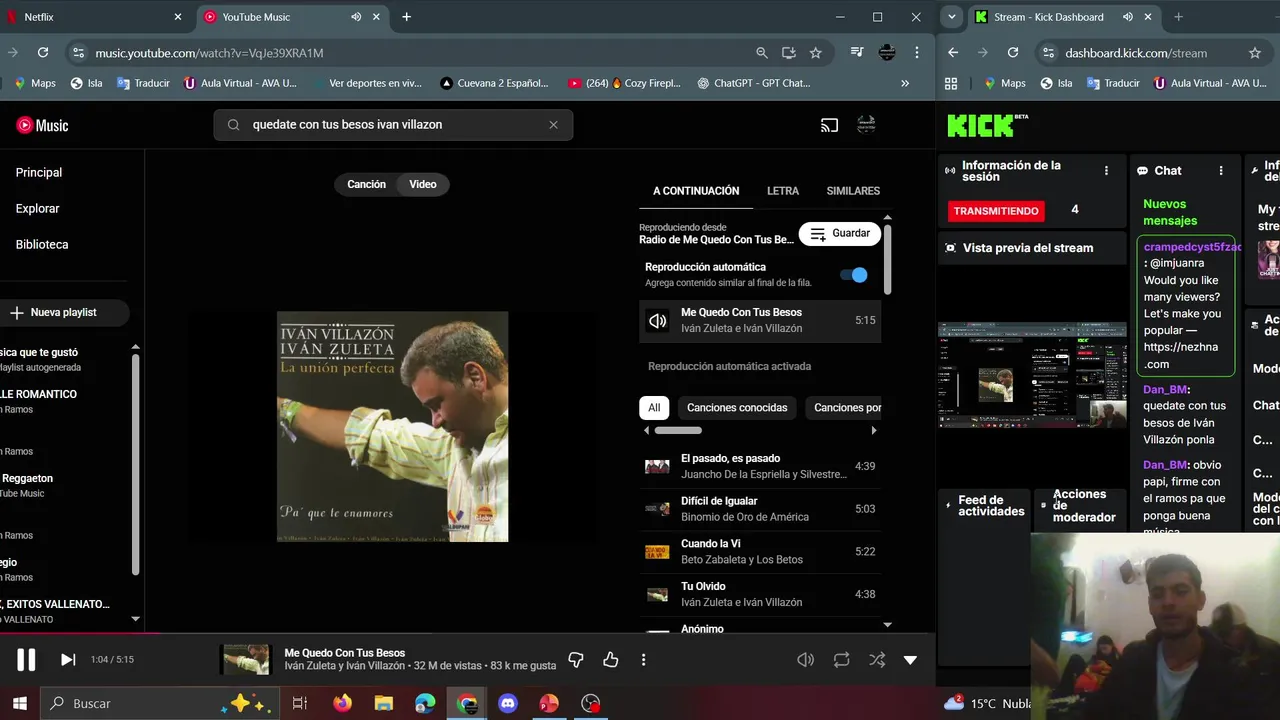Open more options for playing song
The width and height of the screenshot is (1280, 720).
(643, 659)
